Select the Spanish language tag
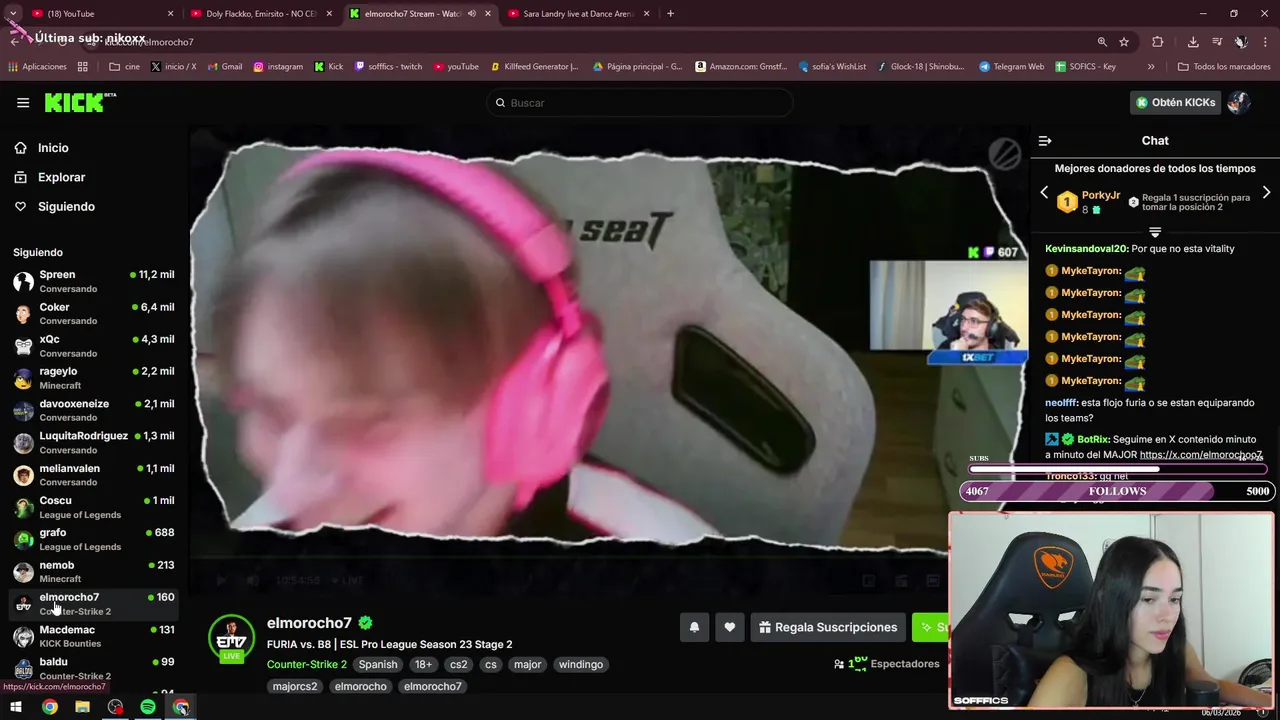Screen dimensions: 1280x720 378,664
